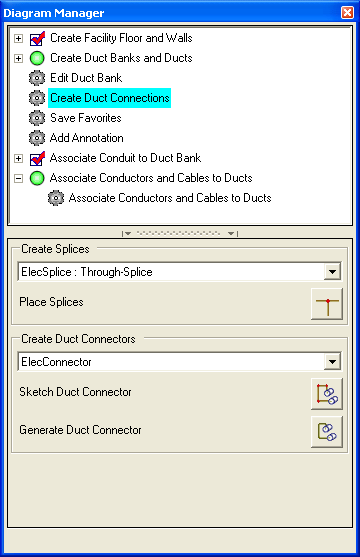Collapse Associate Conductors and Cables to Ducts node
The image size is (360, 557).
18,178
